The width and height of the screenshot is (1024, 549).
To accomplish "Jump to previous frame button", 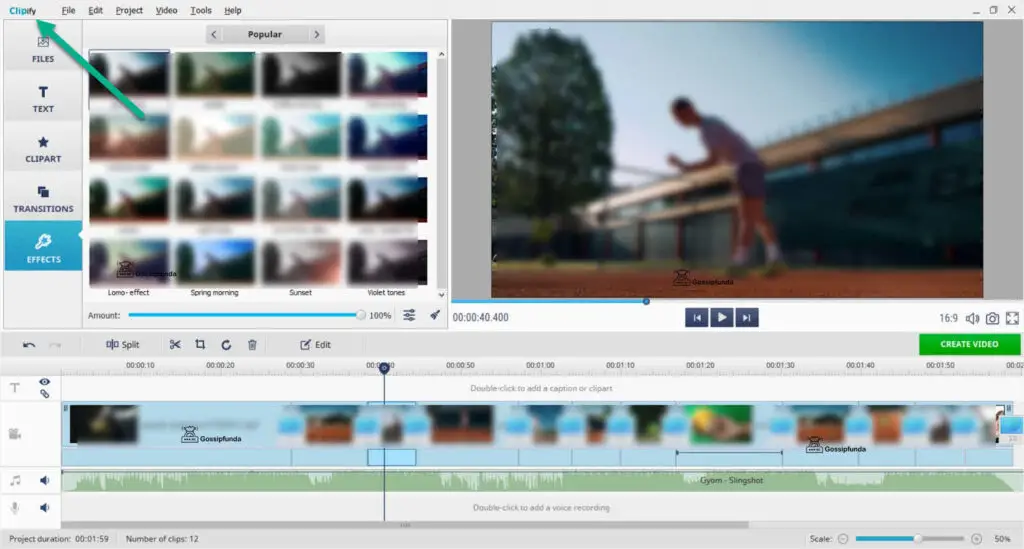I will (697, 318).
